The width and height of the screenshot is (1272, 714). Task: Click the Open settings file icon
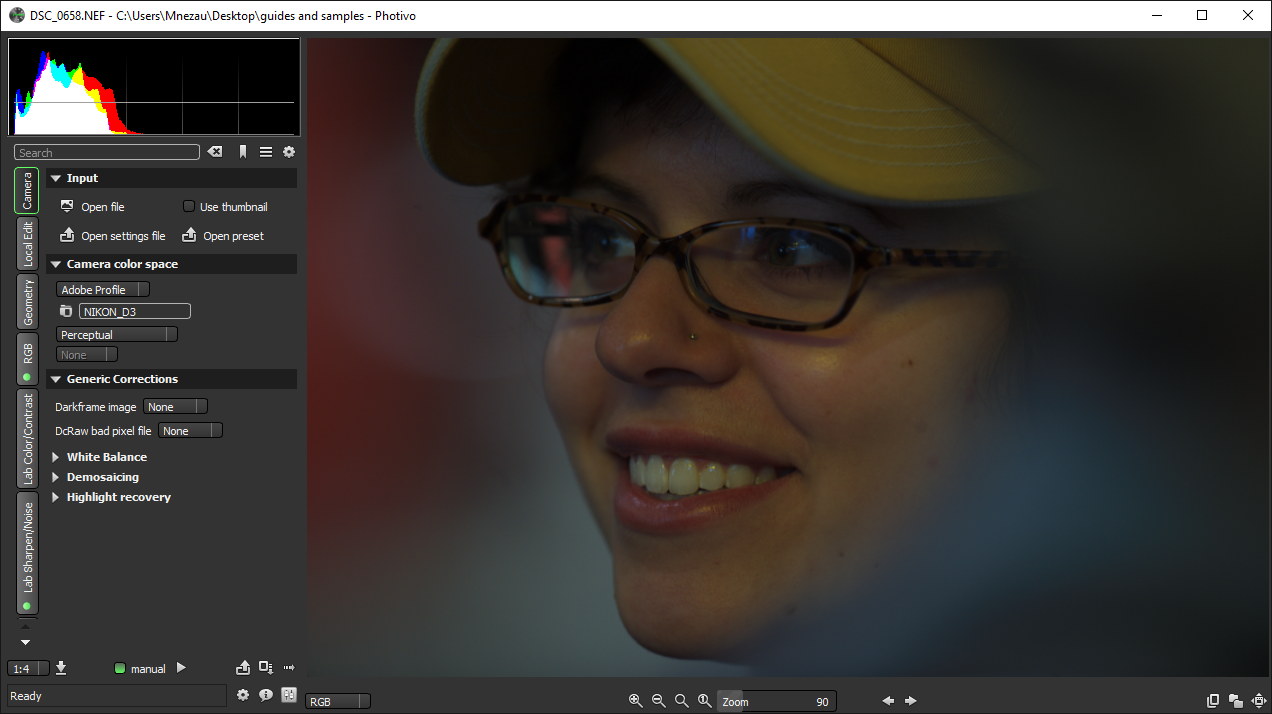66,235
